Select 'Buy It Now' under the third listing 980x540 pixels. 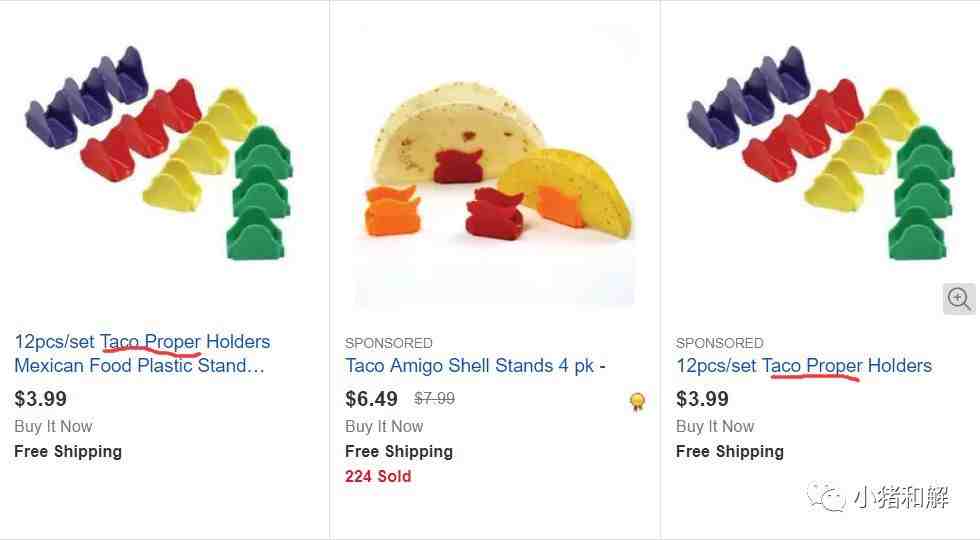(x=714, y=426)
